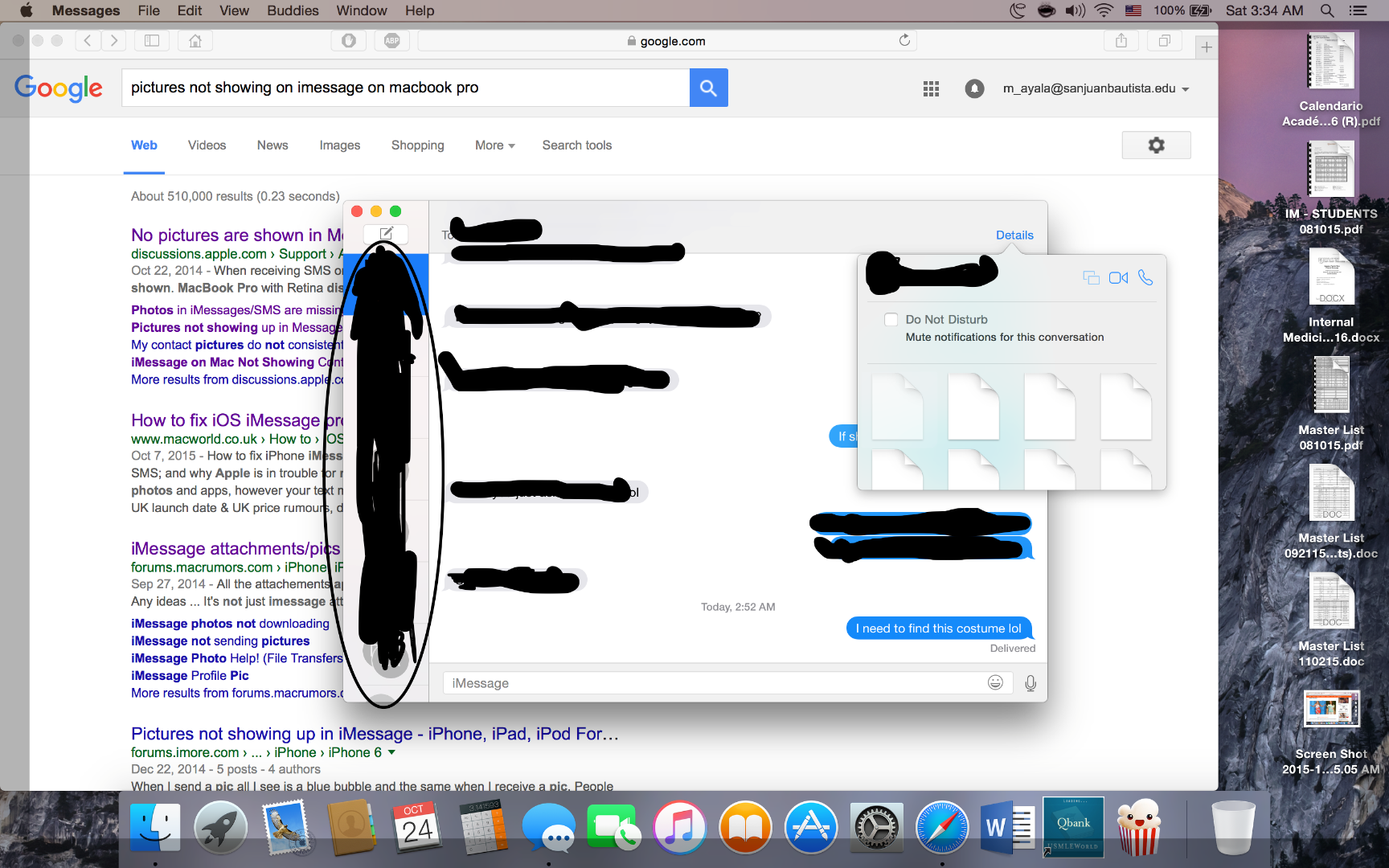Start a FaceTime video call from Details
Viewport: 1389px width, 868px height.
click(1118, 278)
